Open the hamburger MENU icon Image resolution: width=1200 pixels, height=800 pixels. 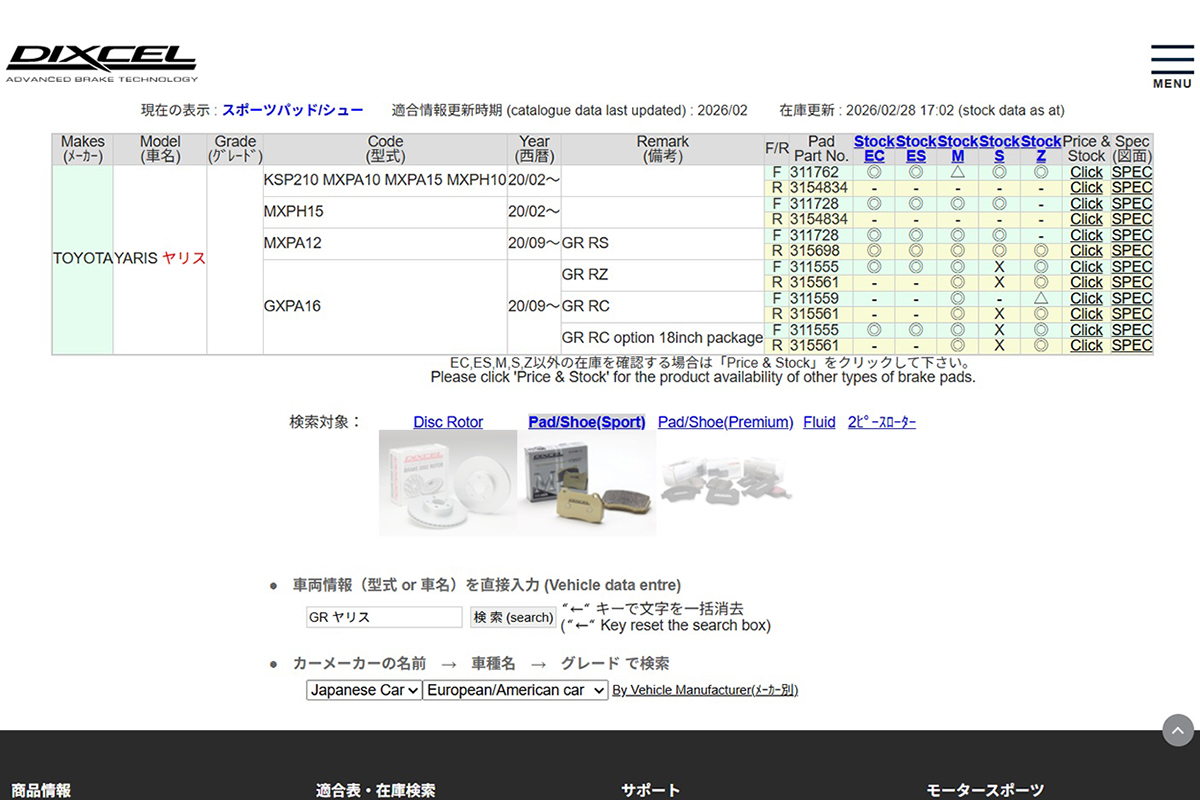pyautogui.click(x=1172, y=66)
